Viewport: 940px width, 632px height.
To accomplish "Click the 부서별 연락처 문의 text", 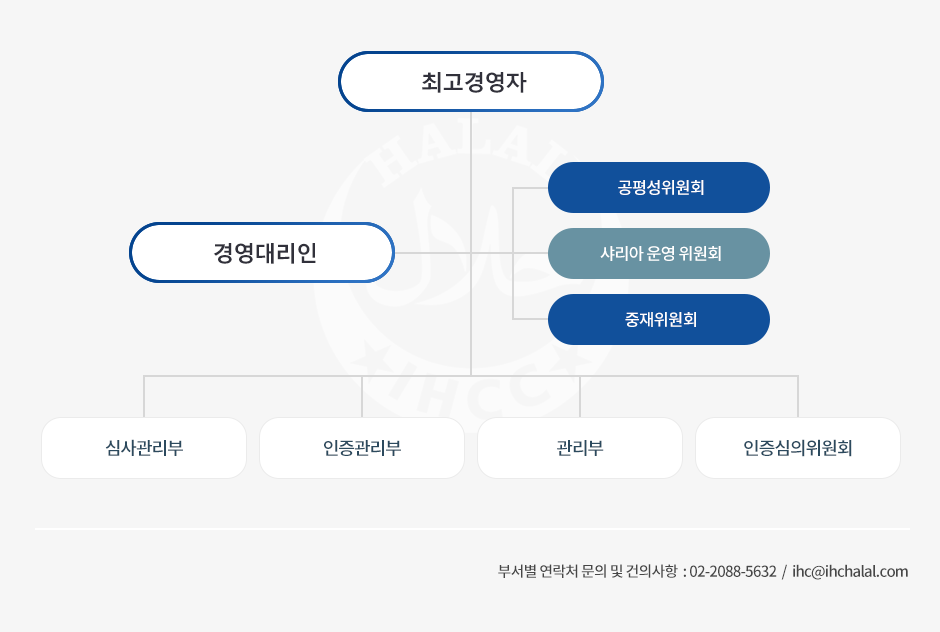I will click(x=552, y=571).
